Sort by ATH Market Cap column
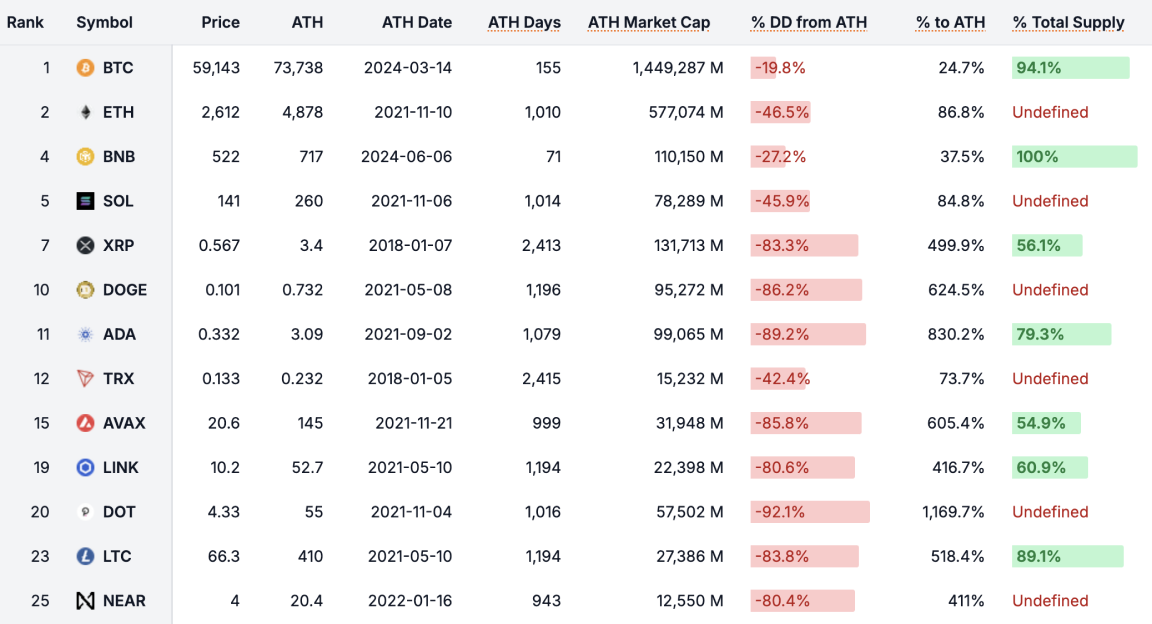The height and width of the screenshot is (624, 1152). (x=649, y=22)
